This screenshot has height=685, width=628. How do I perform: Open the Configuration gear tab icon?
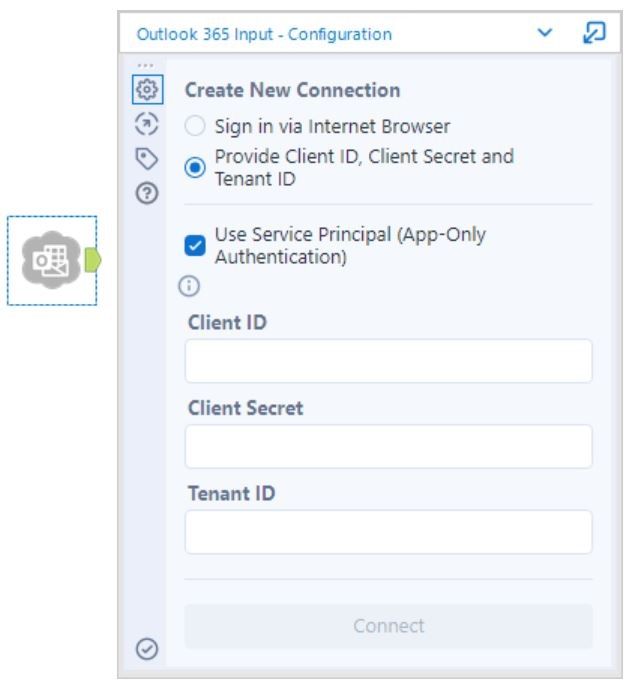pos(148,90)
